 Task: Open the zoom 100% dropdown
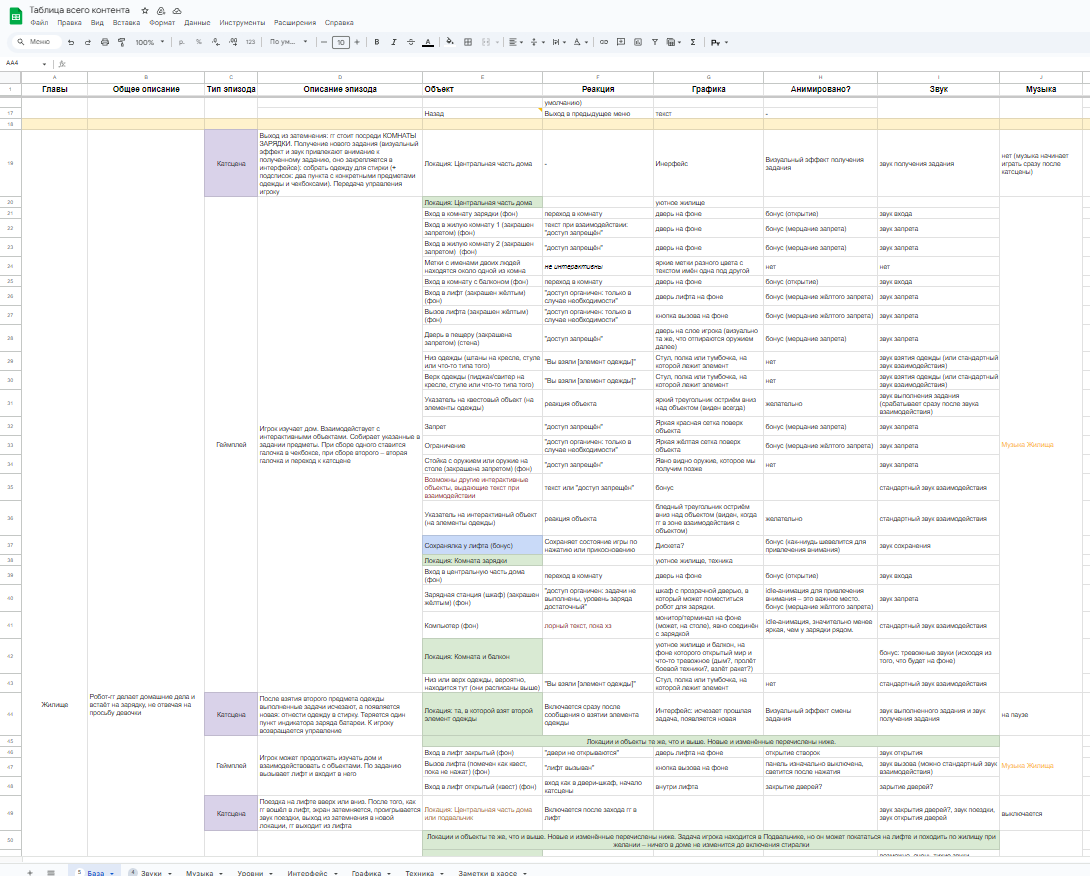(150, 42)
